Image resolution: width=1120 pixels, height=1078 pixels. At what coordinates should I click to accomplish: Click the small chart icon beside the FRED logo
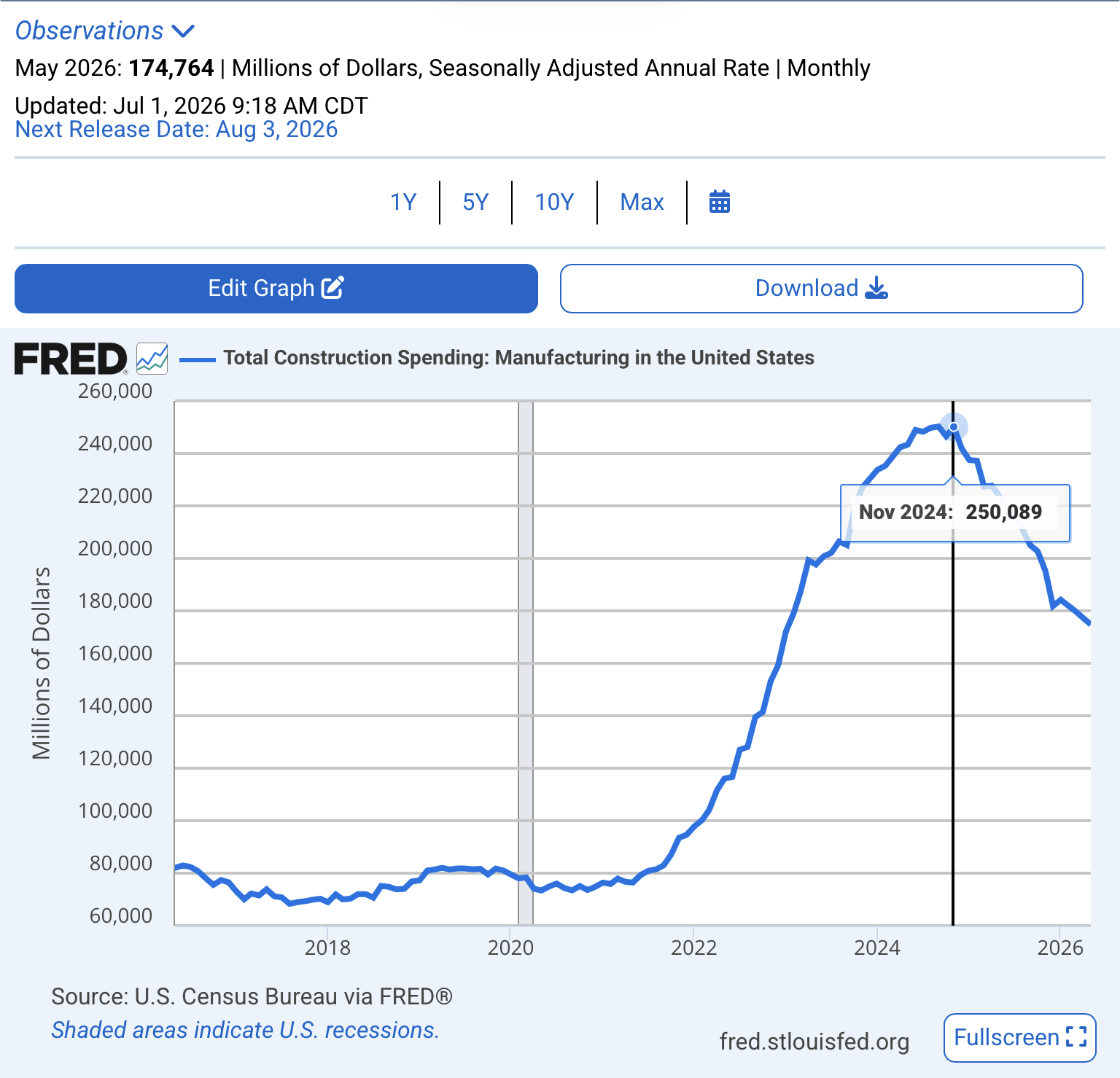152,359
